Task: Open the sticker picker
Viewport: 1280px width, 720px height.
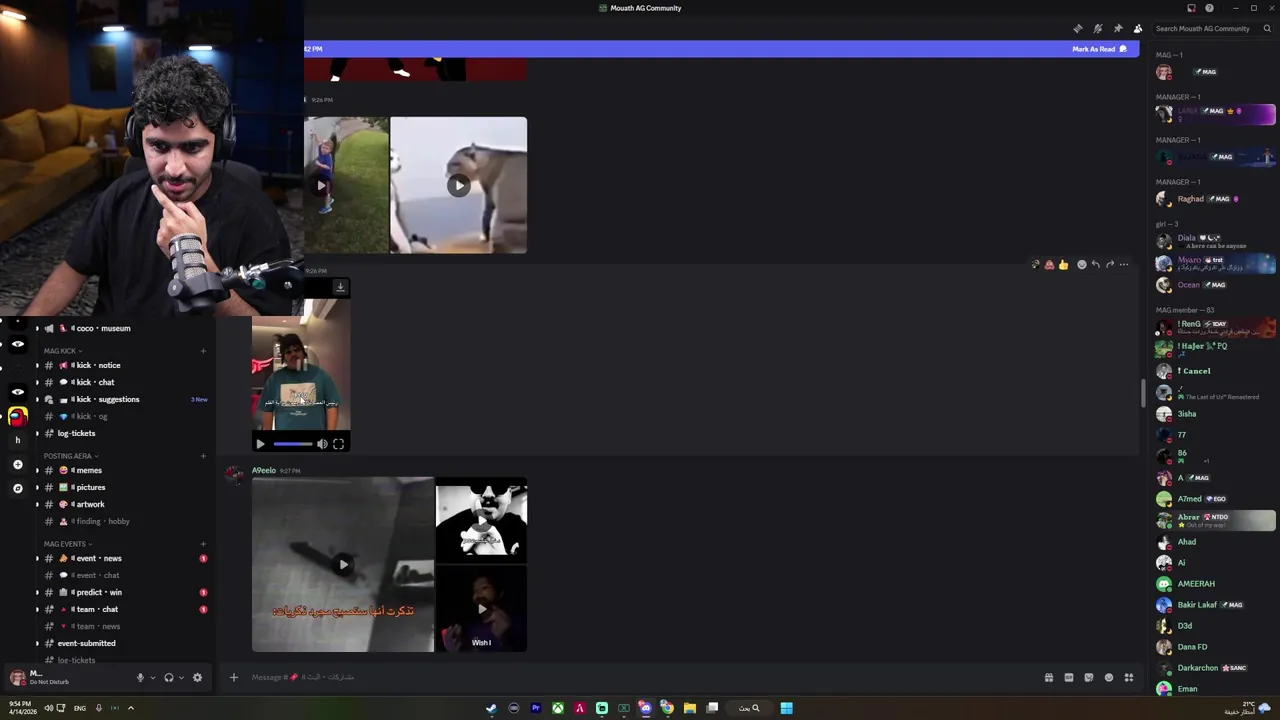Action: coord(1089,677)
